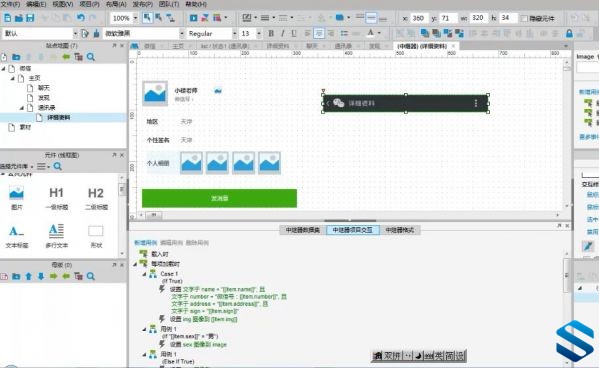The image size is (599, 368).
Task: Click the first album image thumbnail on canvas
Action: pos(191,163)
